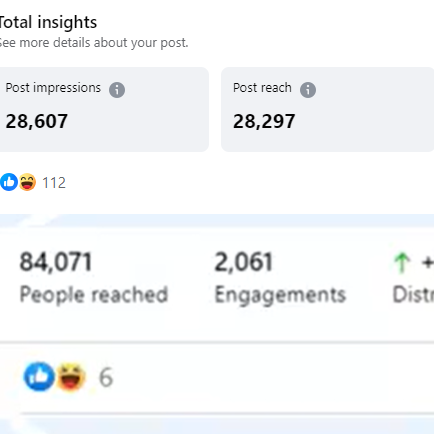
Task: Click the Total insights heading
Action: (x=48, y=23)
